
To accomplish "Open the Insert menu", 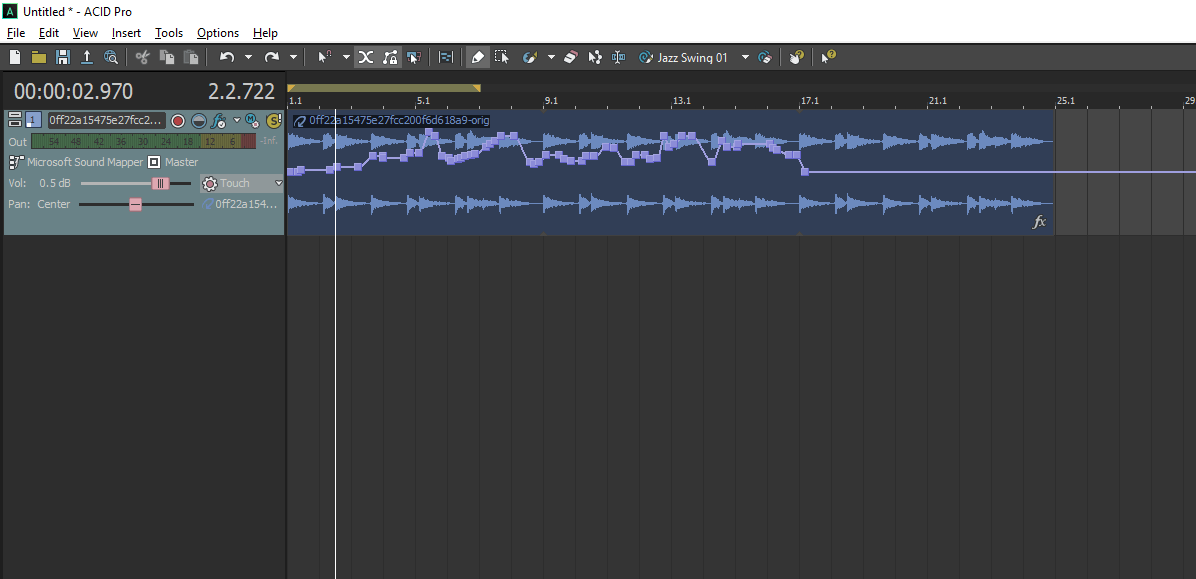I will tap(126, 33).
